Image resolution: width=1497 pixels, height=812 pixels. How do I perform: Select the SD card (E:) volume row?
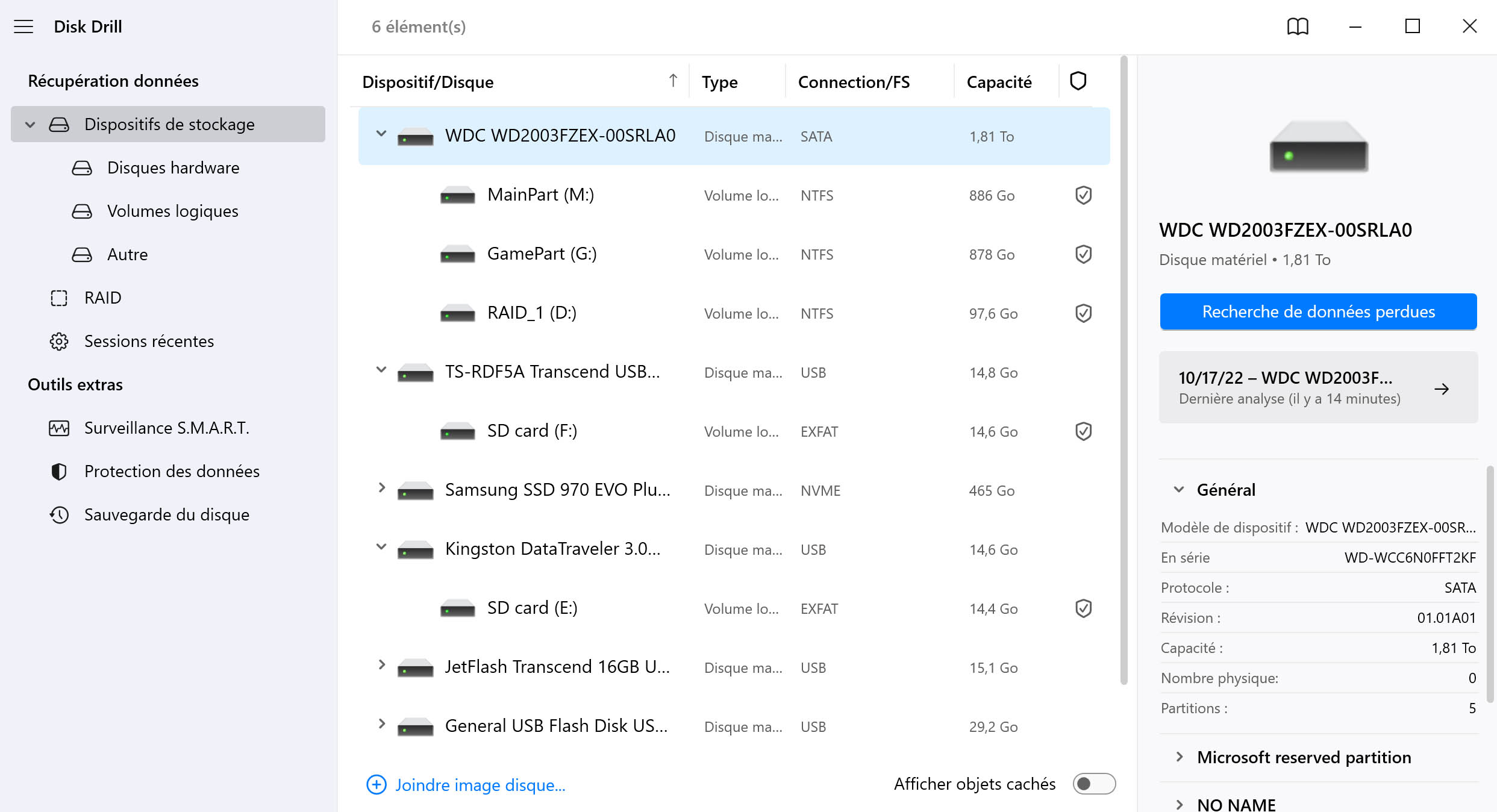tap(734, 608)
